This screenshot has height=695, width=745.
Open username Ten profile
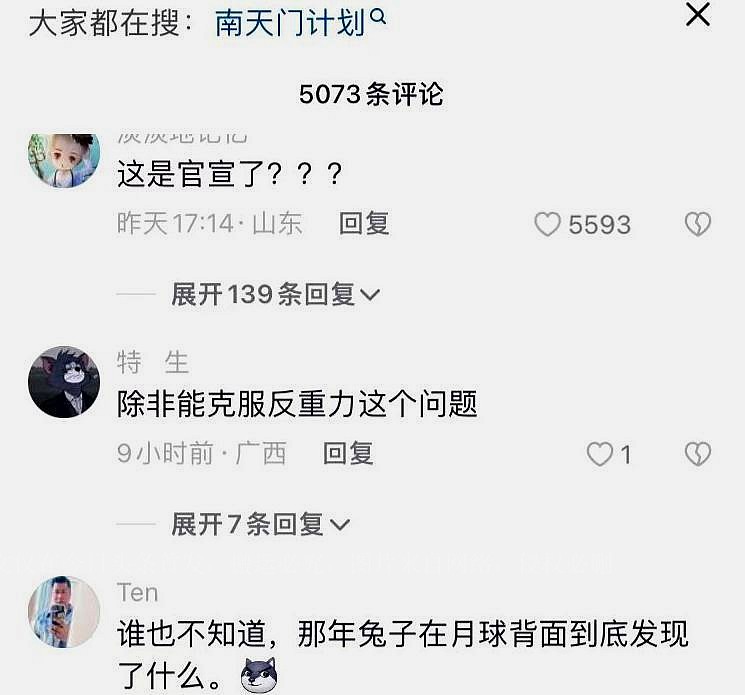click(138, 593)
